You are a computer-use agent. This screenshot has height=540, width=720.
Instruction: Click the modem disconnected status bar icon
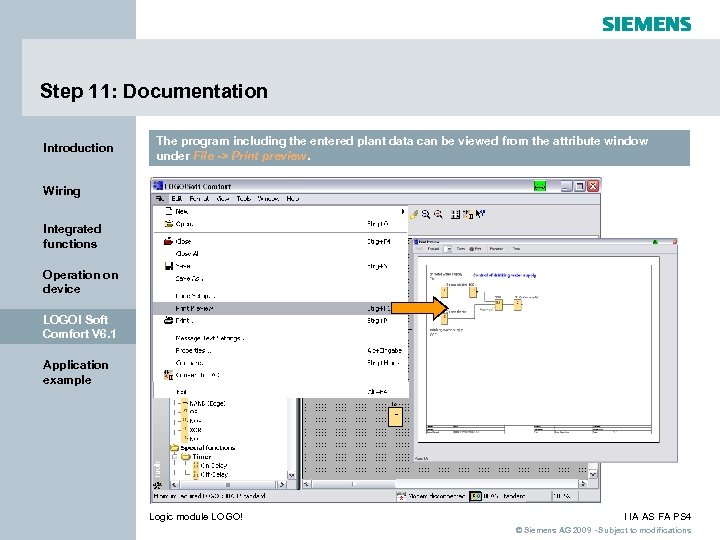[401, 496]
